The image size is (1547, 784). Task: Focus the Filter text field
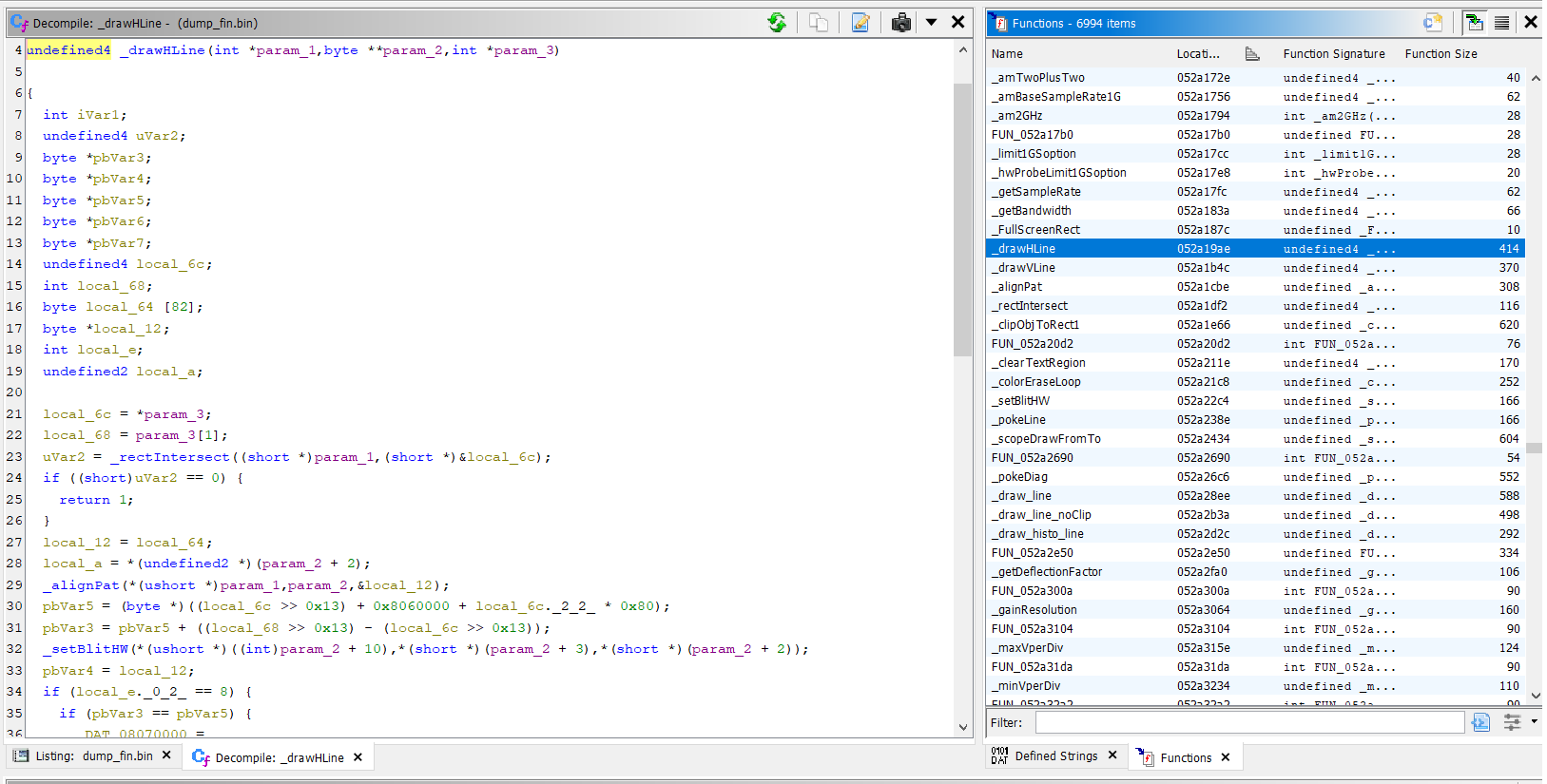click(x=1249, y=722)
